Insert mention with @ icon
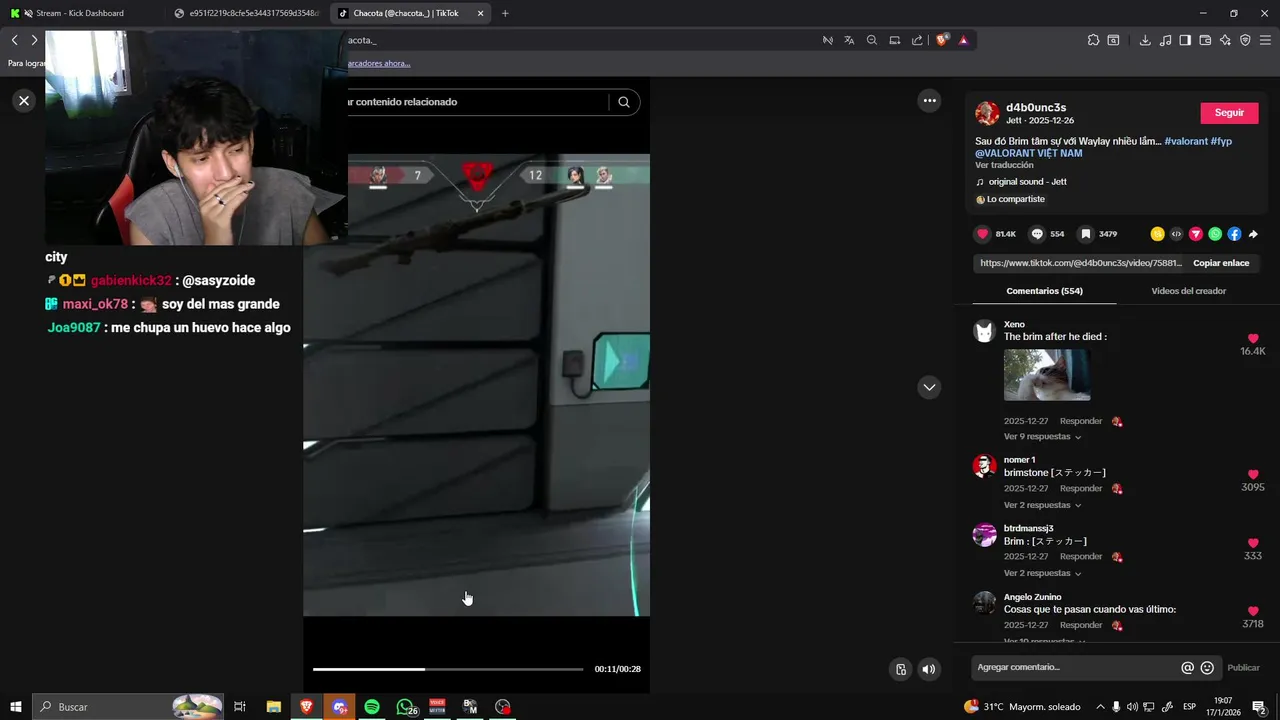The image size is (1280, 720). click(x=1187, y=667)
